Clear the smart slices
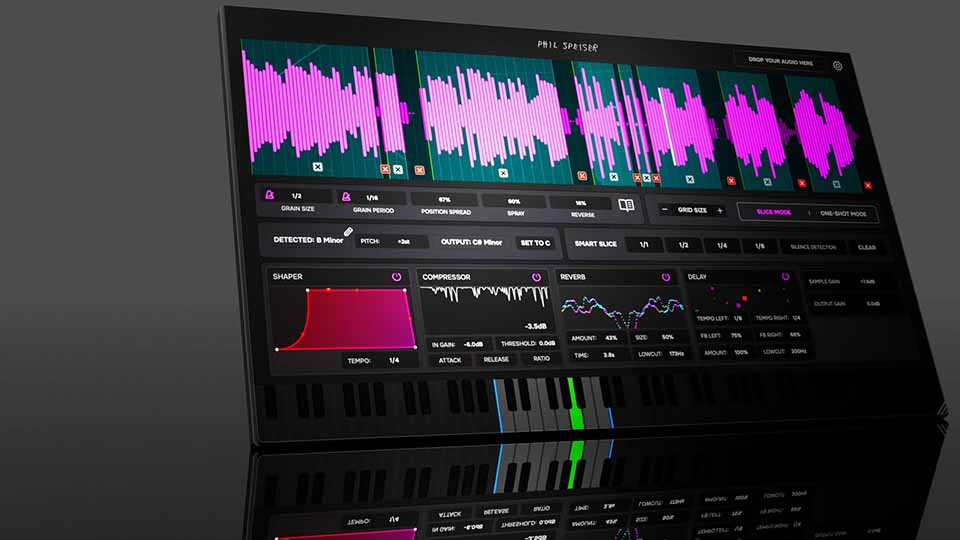960x540 pixels. click(x=865, y=247)
